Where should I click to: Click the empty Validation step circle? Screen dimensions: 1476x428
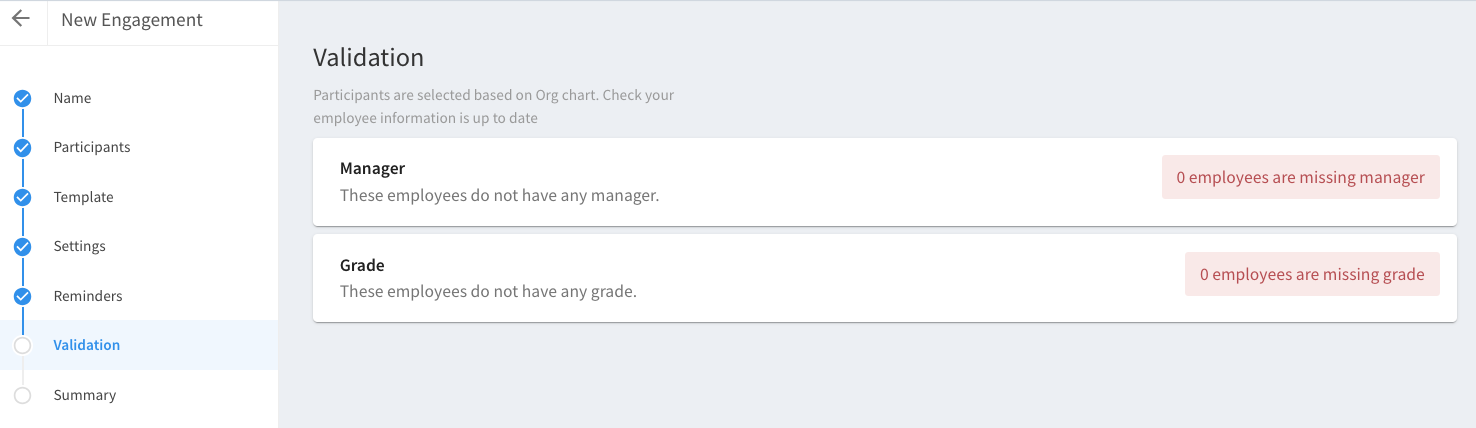22,345
